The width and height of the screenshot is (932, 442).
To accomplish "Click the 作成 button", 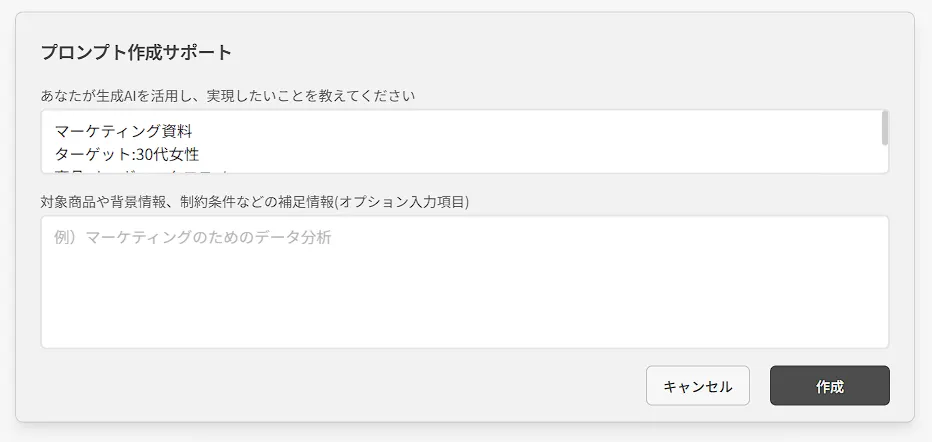I will pyautogui.click(x=829, y=386).
